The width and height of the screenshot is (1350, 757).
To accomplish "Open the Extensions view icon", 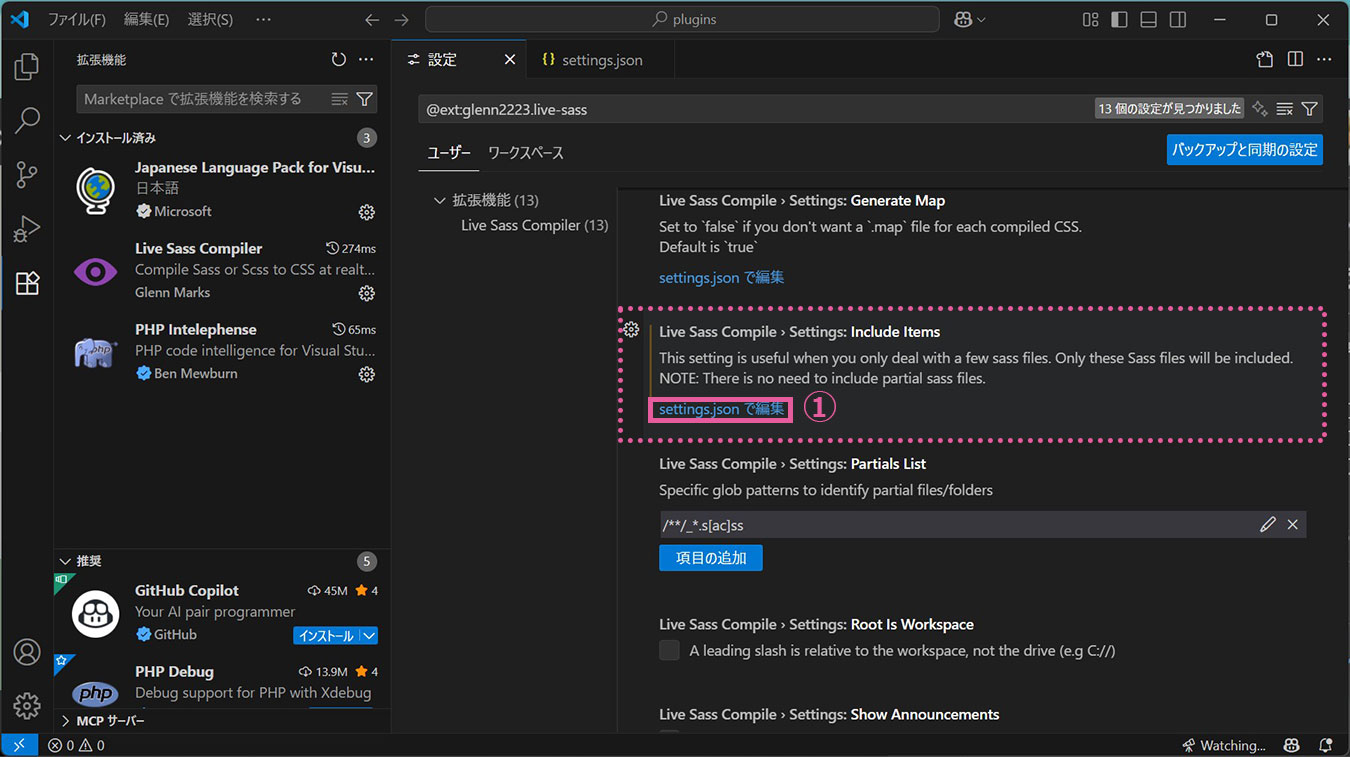I will click(x=27, y=283).
